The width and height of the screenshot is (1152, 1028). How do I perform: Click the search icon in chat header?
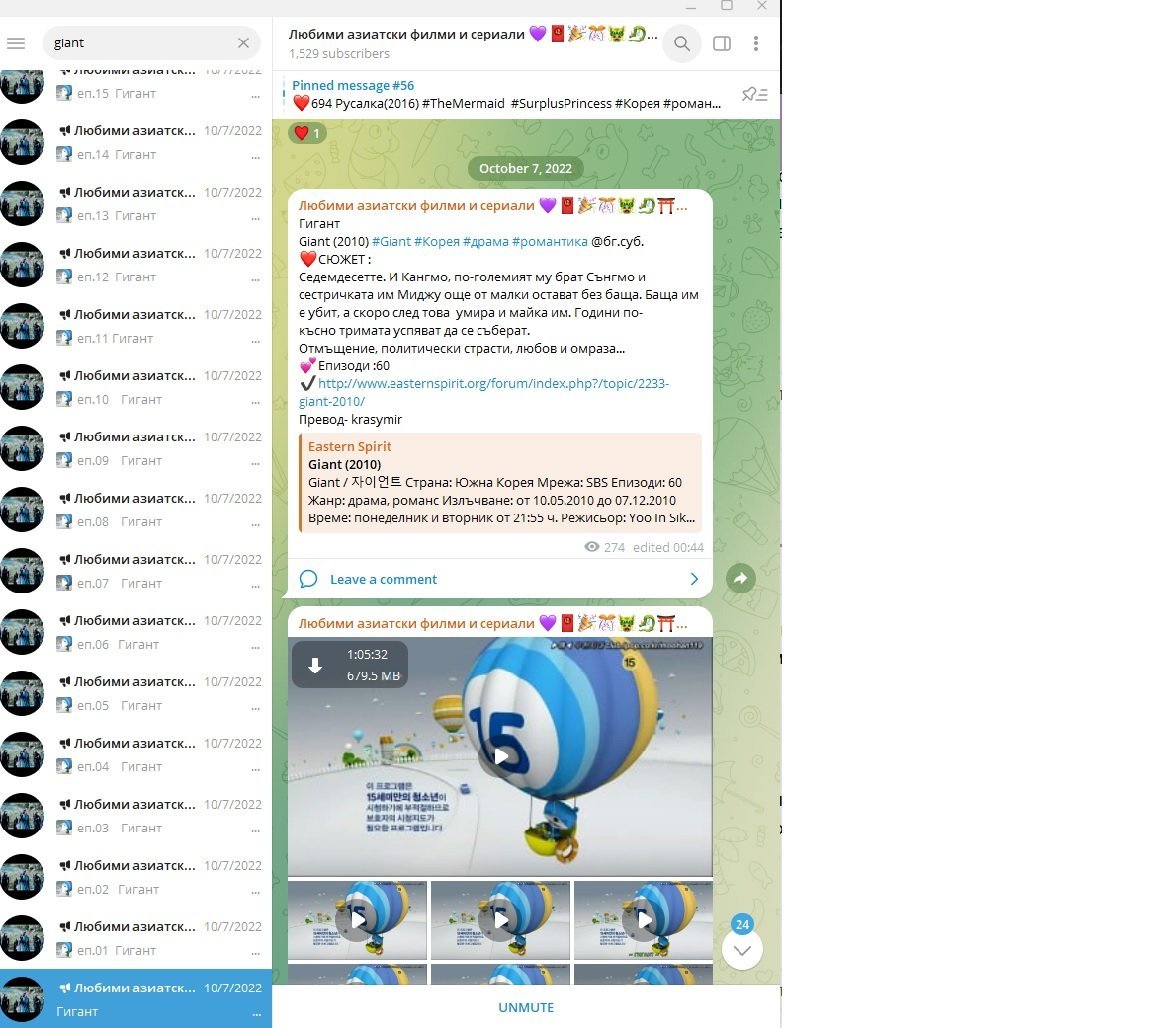pyautogui.click(x=682, y=44)
